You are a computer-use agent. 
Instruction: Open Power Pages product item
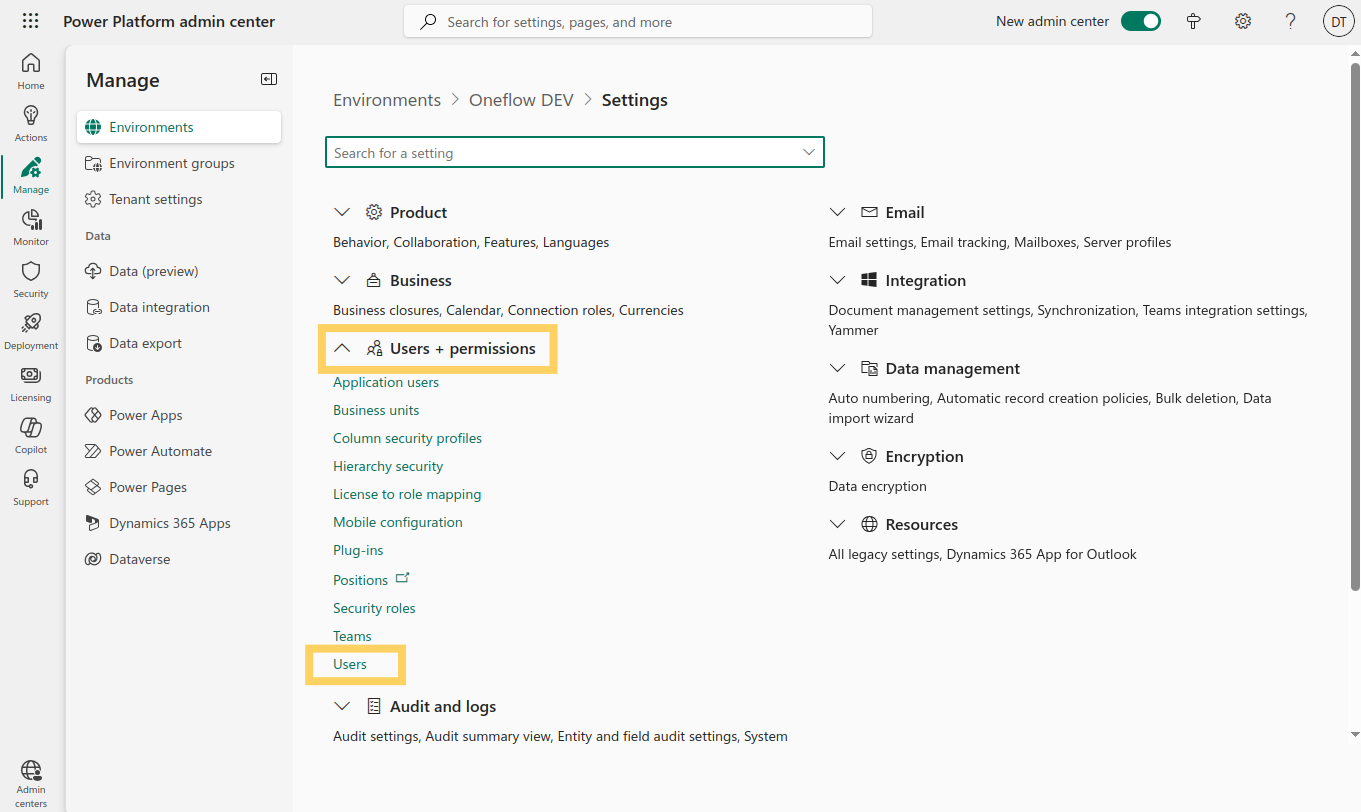pyautogui.click(x=179, y=487)
